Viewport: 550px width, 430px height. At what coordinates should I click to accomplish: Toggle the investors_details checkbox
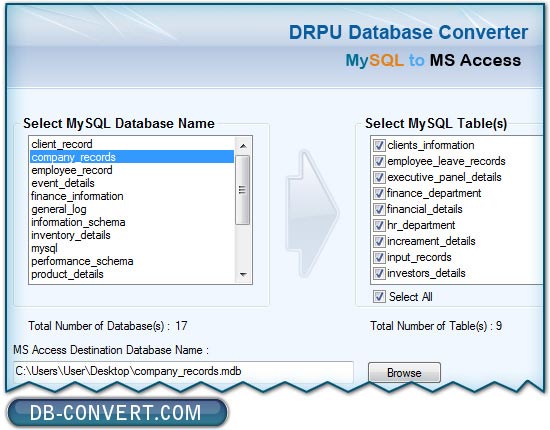point(379,273)
